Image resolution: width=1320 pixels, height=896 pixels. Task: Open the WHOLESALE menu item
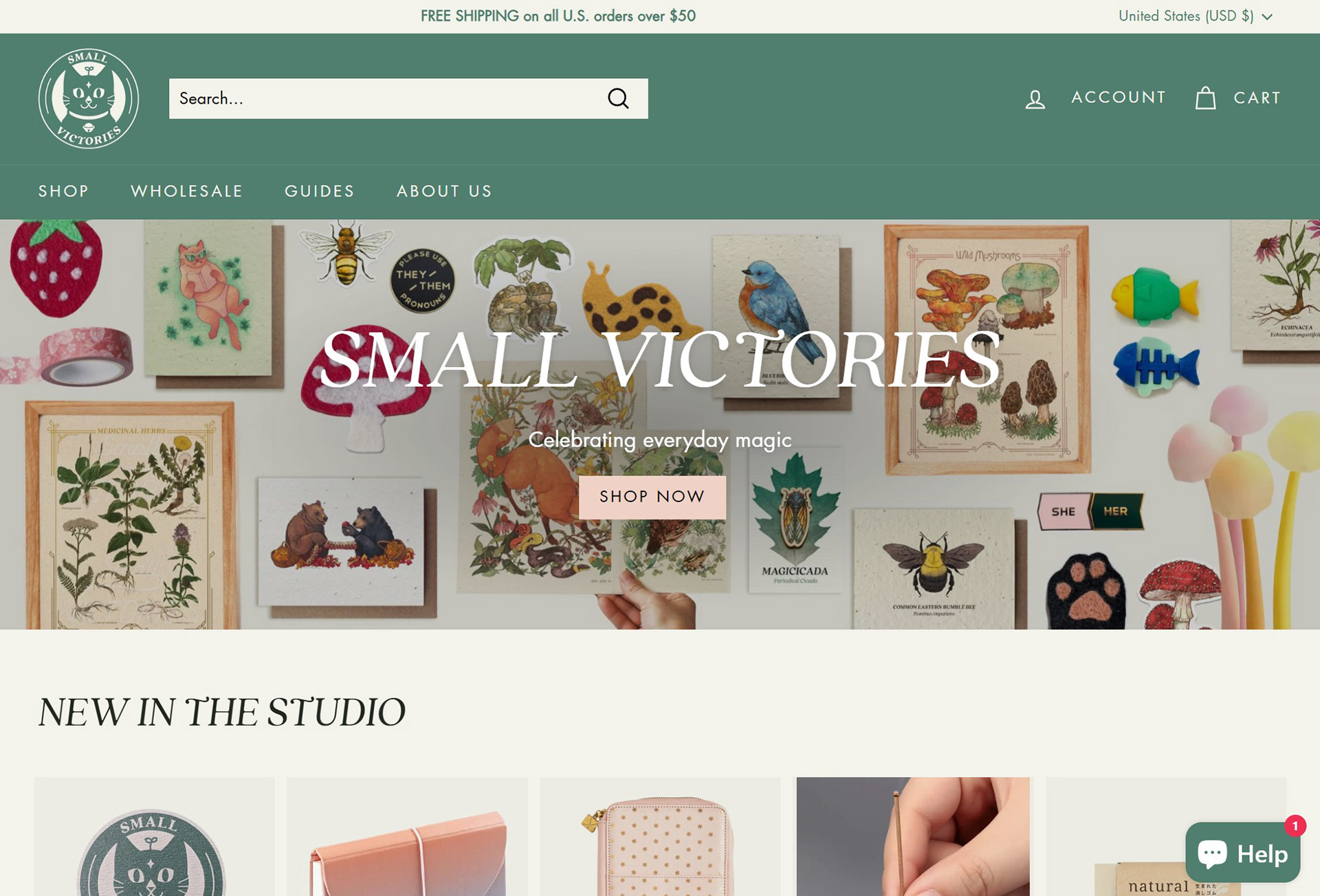point(187,191)
